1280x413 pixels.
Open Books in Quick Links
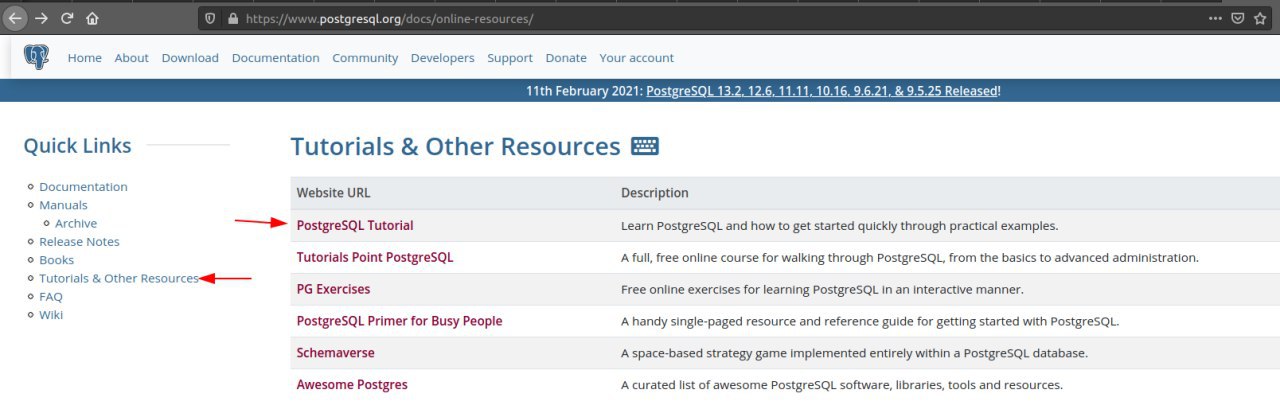point(57,260)
